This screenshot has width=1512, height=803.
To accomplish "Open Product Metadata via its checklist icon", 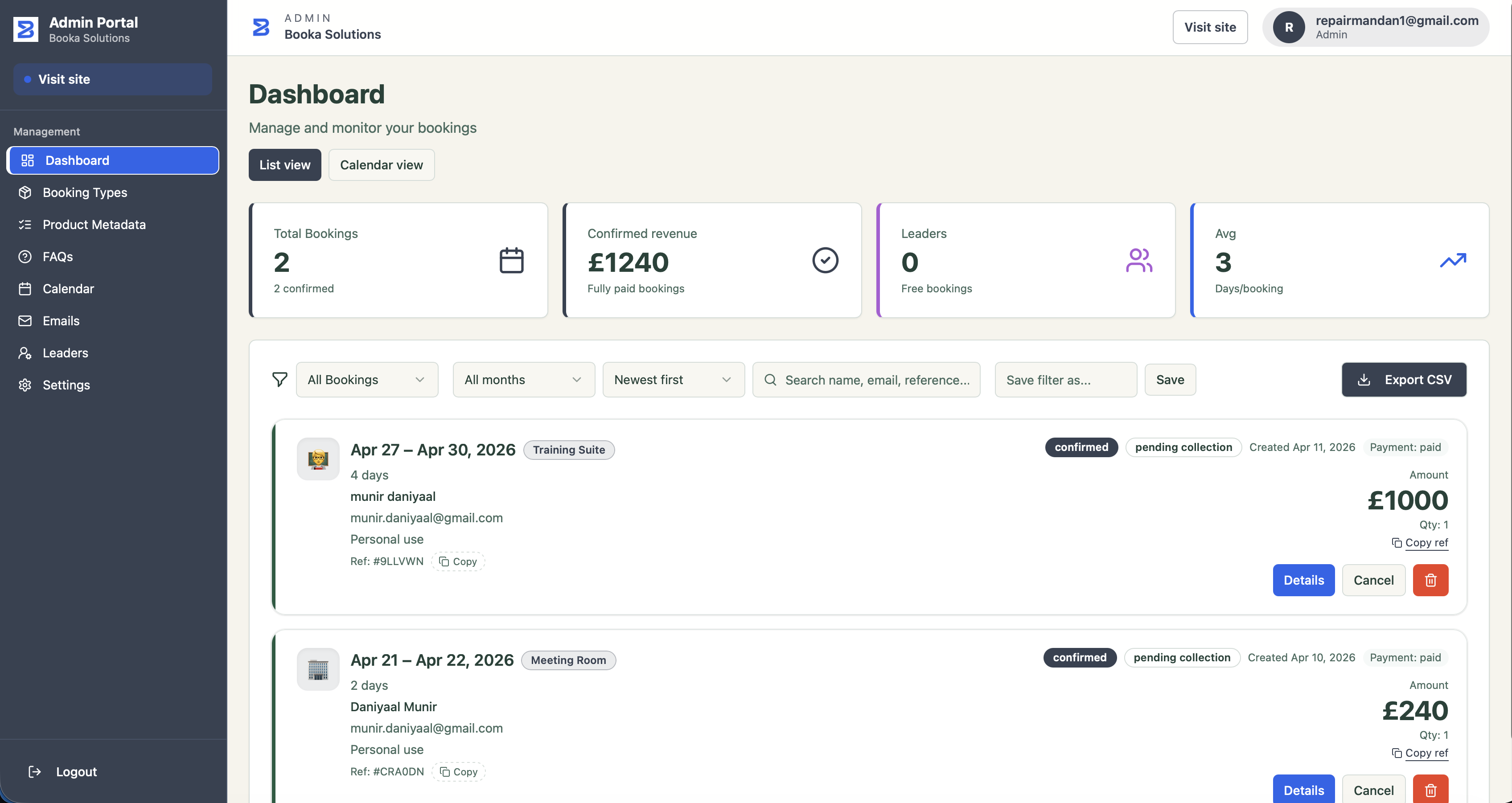I will (25, 224).
